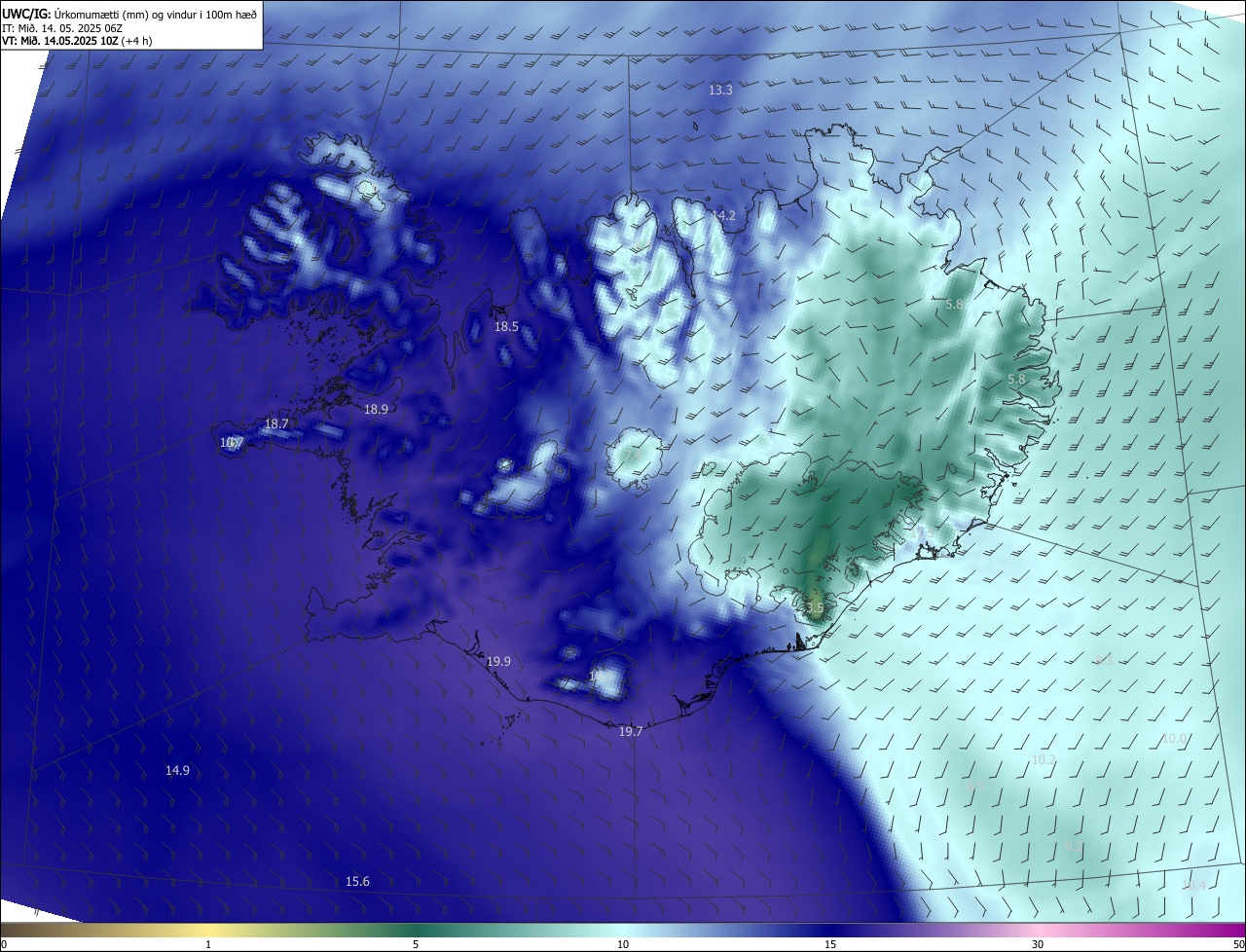Click the 3.5 value on glacier
Image resolution: width=1246 pixels, height=952 pixels.
click(x=814, y=608)
